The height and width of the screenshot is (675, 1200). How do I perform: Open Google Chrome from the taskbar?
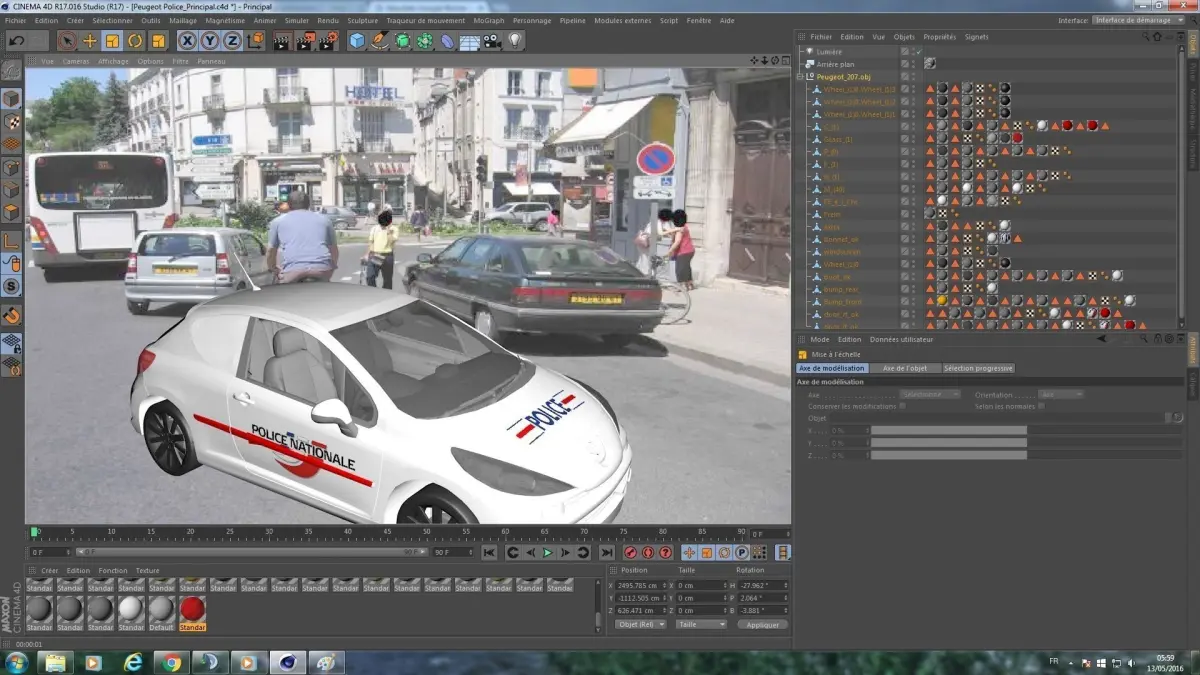click(x=172, y=662)
